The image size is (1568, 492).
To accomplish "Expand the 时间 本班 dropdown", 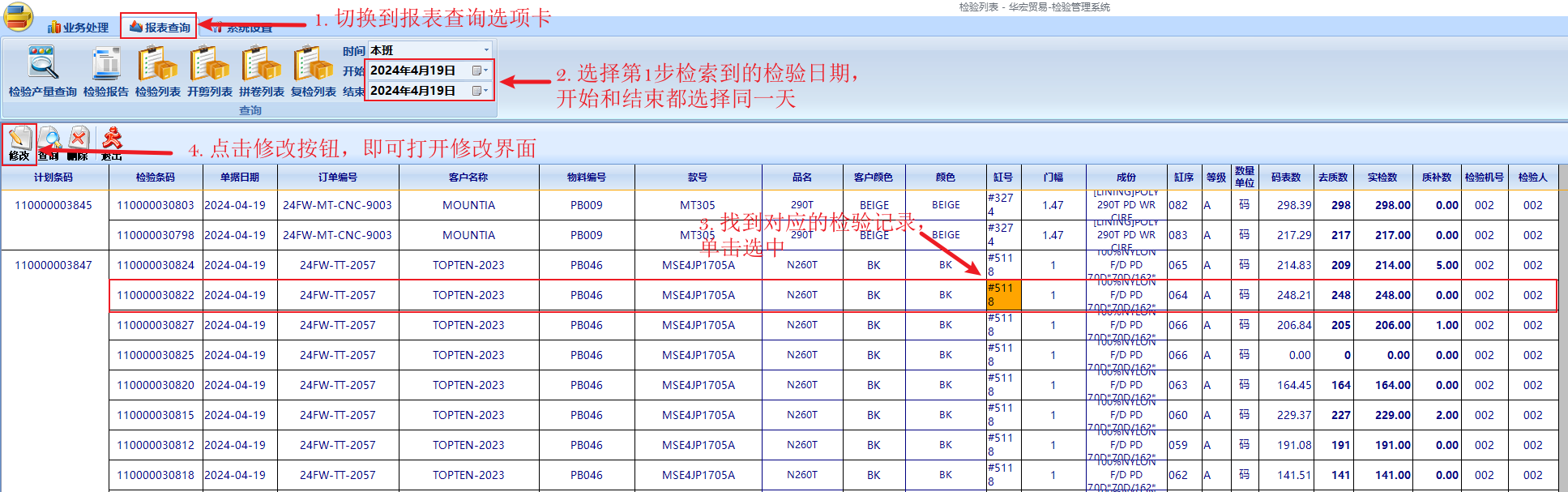I will [x=486, y=50].
